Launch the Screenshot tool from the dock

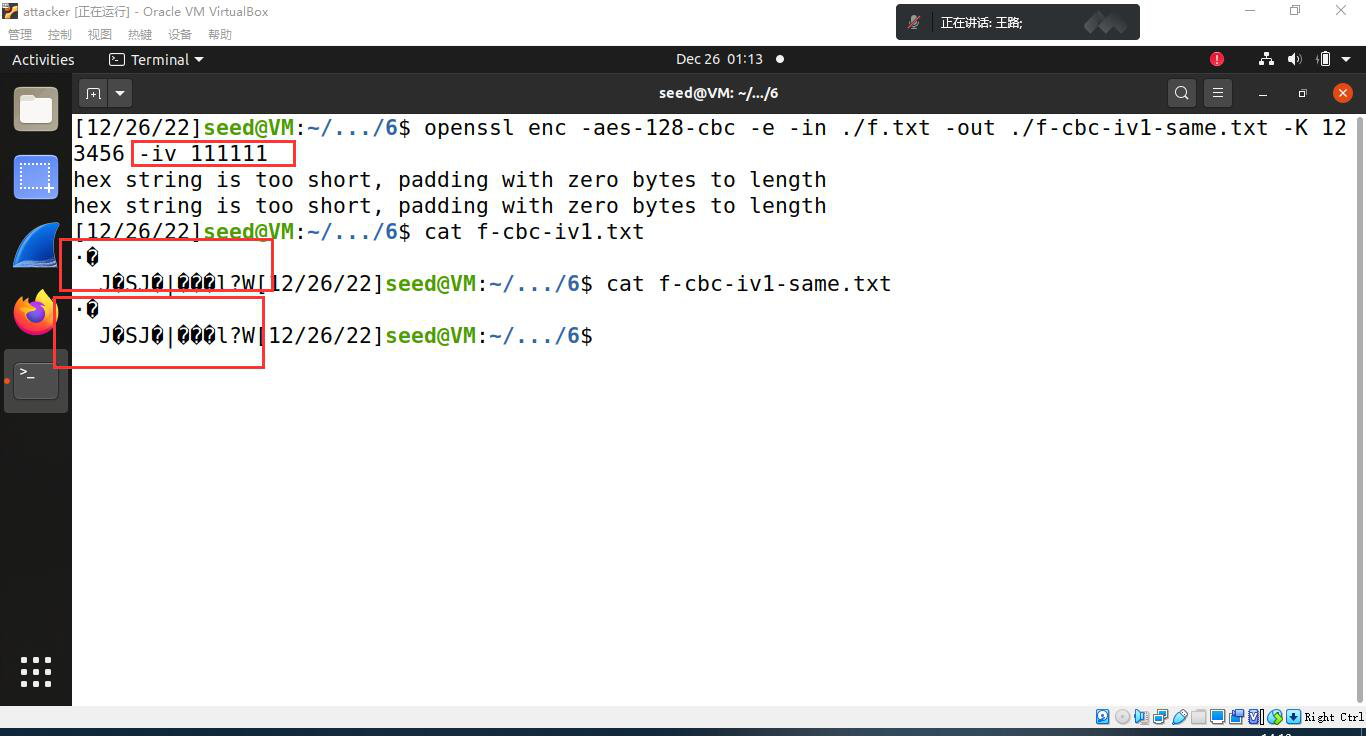tap(36, 178)
